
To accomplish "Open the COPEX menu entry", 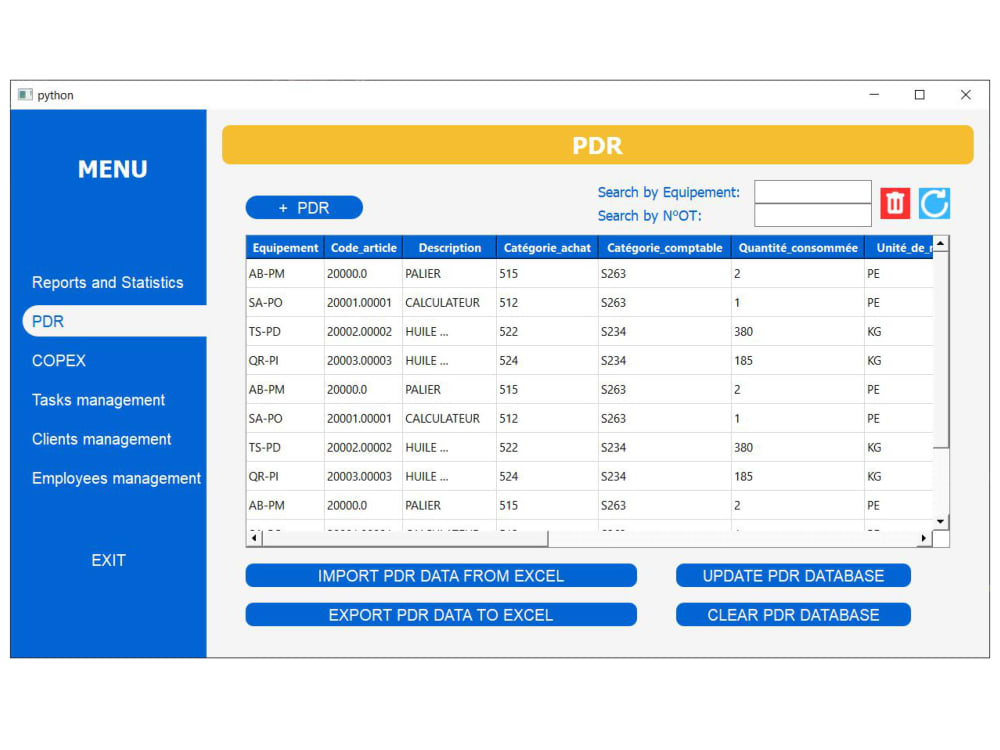I will click(x=59, y=360).
